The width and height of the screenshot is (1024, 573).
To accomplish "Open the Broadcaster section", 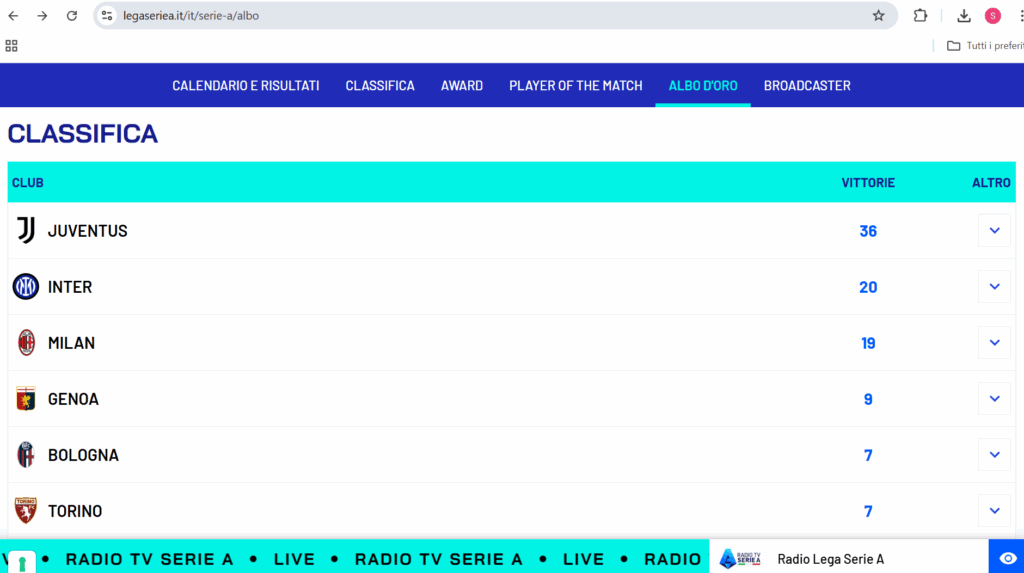I will coord(807,86).
